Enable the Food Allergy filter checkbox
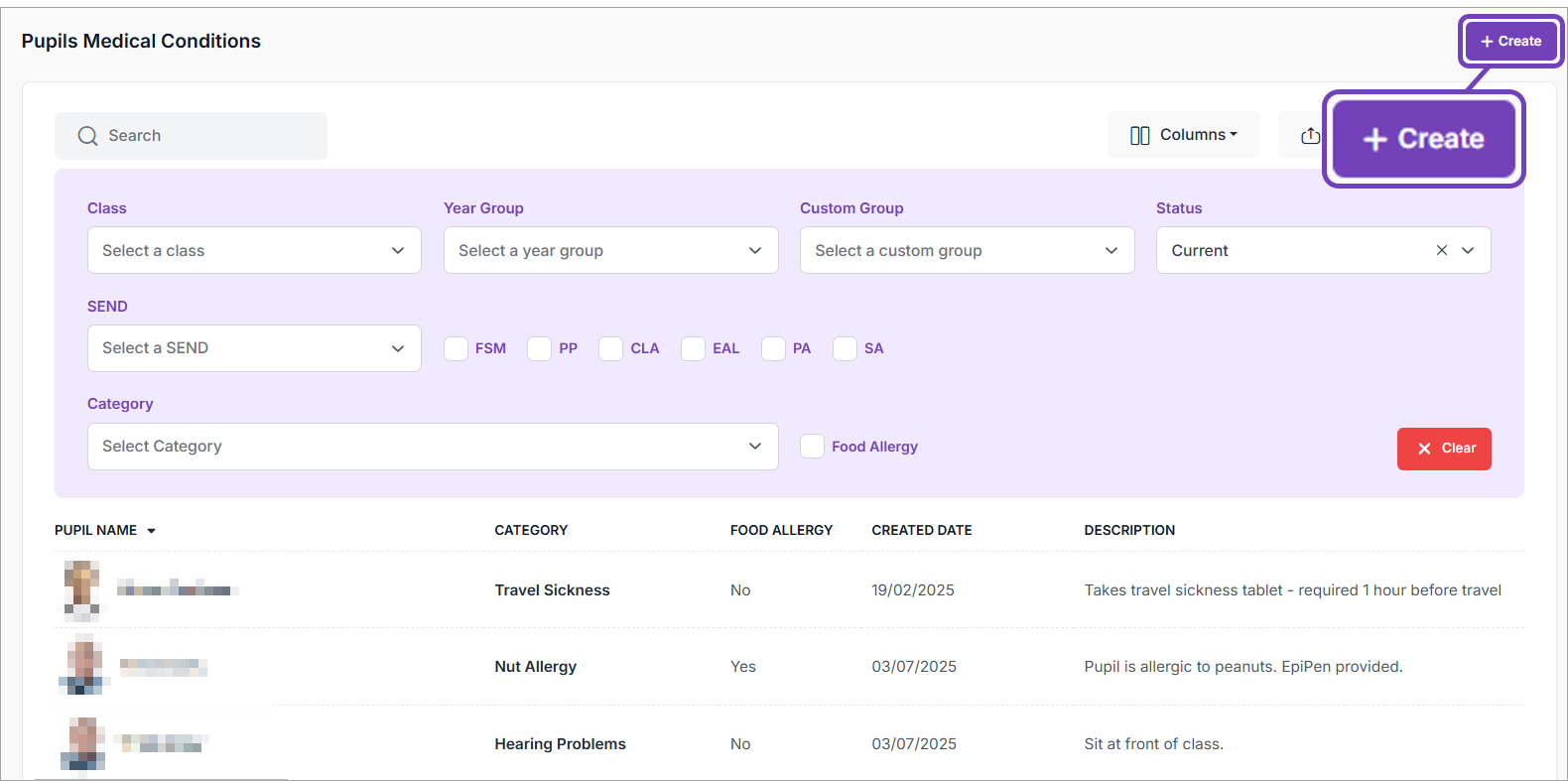The height and width of the screenshot is (781, 1568). 812,447
